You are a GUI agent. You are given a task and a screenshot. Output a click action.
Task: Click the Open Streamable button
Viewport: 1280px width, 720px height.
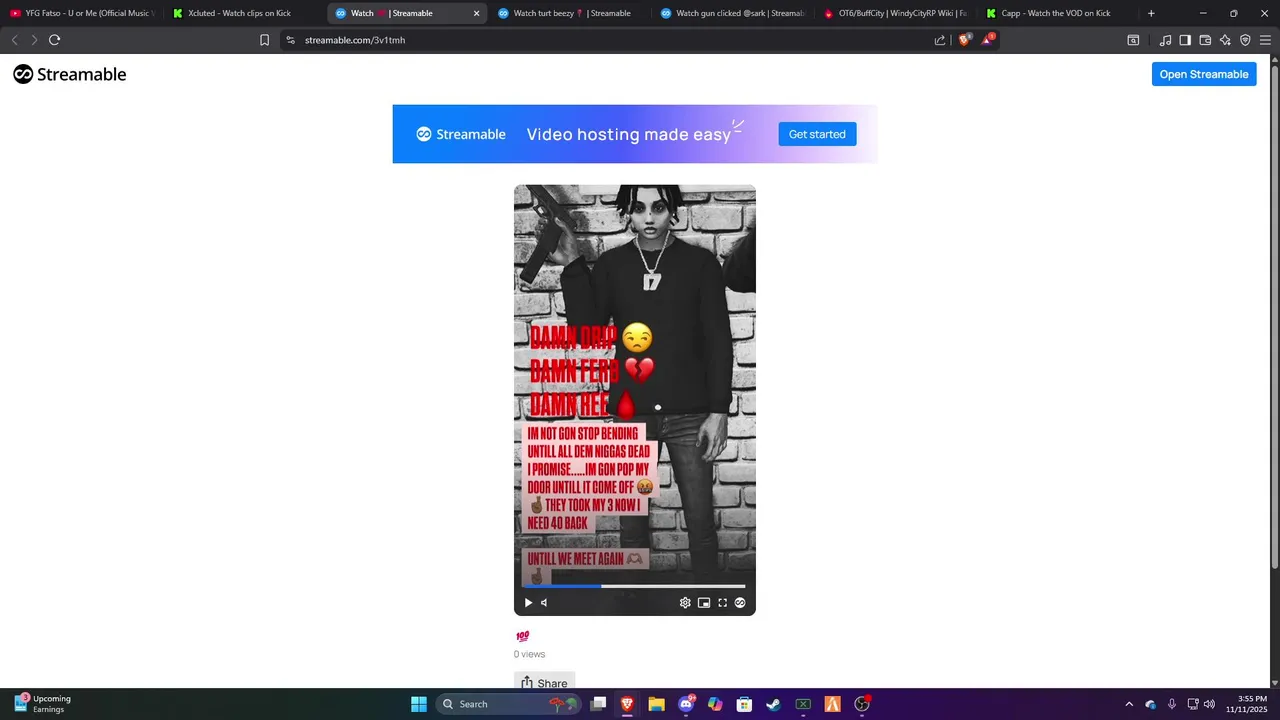(x=1204, y=74)
